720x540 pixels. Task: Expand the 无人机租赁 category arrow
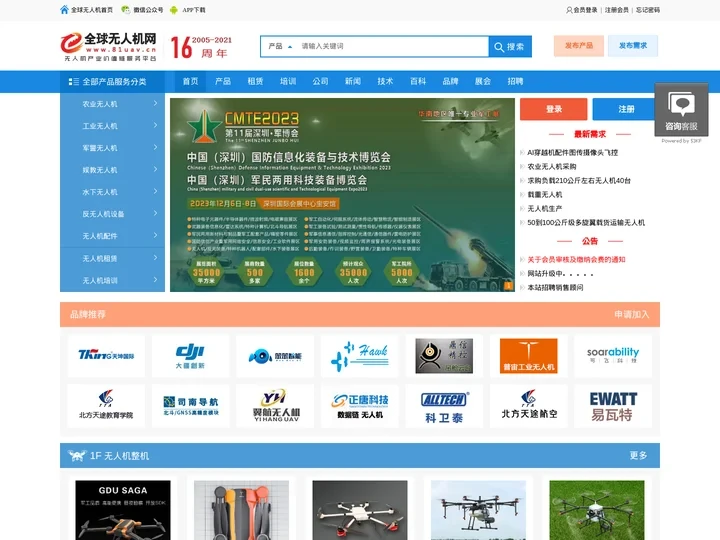point(155,258)
